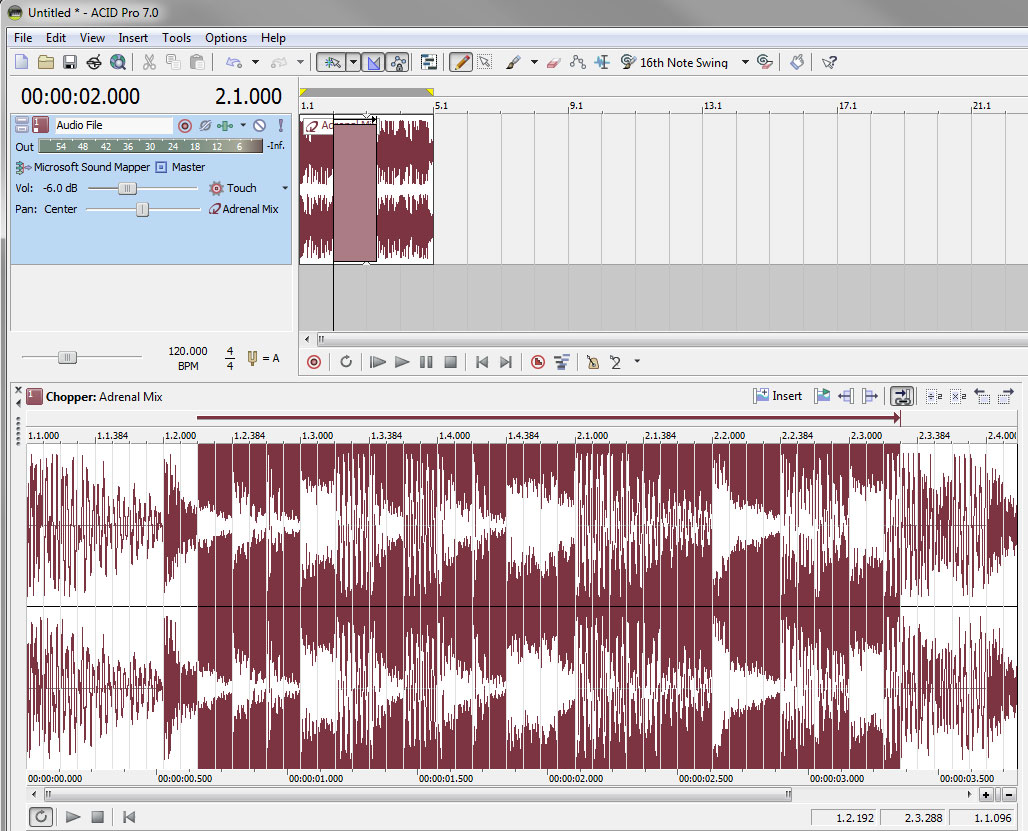
Task: Solo the Audio File track
Action: click(x=281, y=125)
